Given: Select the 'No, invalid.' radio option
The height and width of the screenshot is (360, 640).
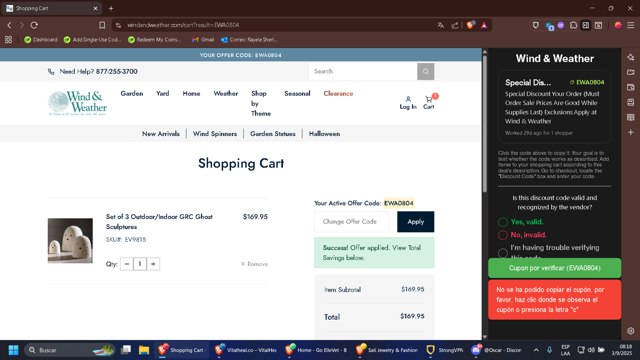Looking at the screenshot, I should 503,235.
